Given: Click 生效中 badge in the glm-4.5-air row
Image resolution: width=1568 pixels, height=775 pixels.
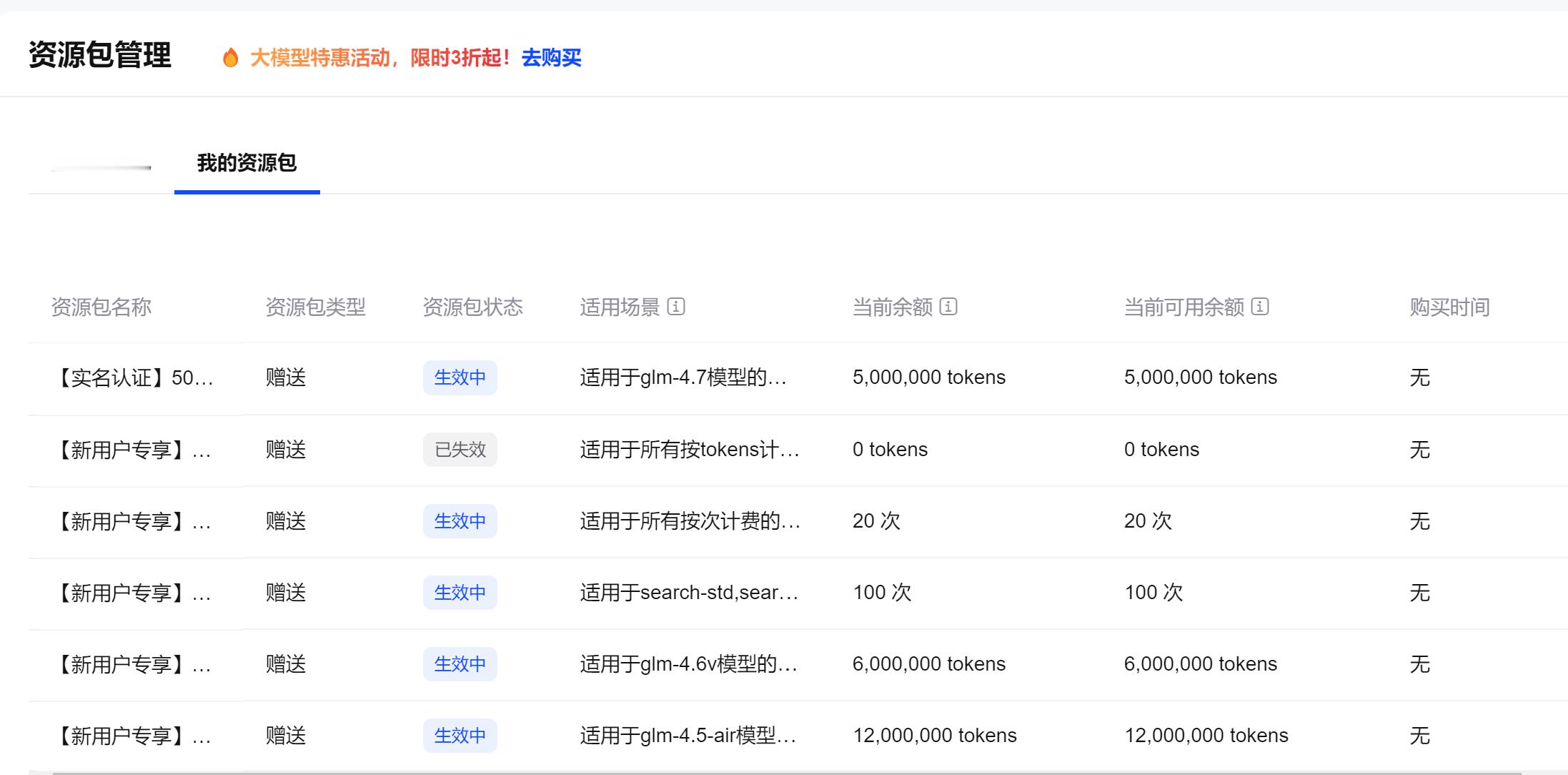Looking at the screenshot, I should (460, 736).
